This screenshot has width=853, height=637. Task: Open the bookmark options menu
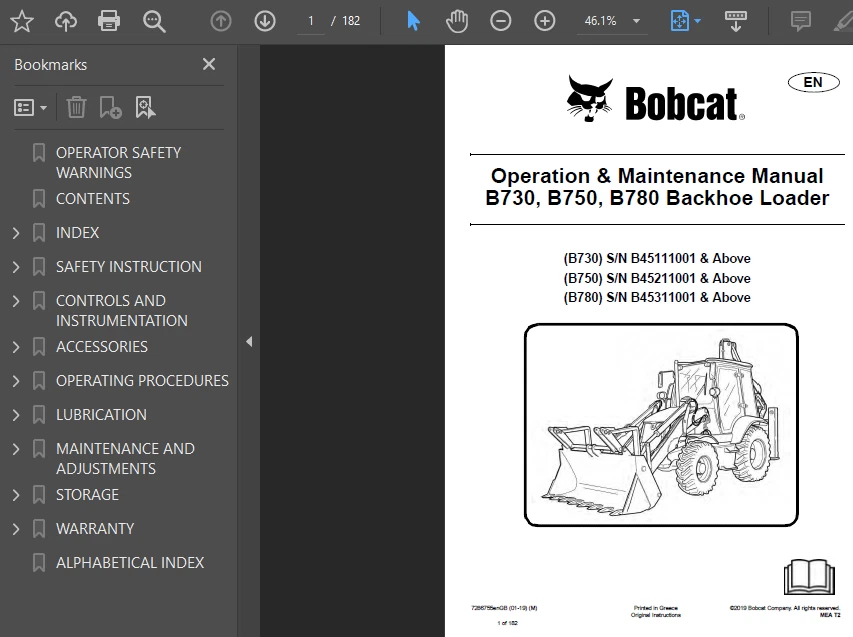[x=30, y=107]
